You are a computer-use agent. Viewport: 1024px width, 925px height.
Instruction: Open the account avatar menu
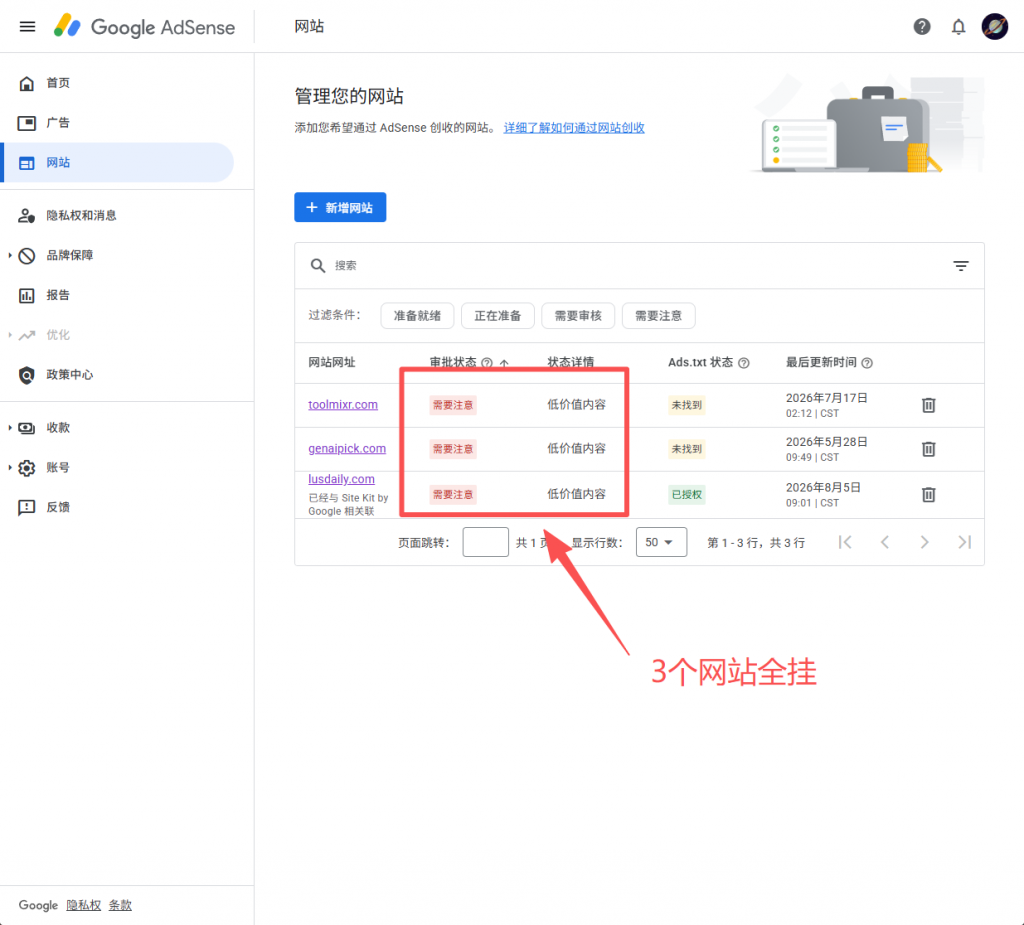[x=995, y=27]
